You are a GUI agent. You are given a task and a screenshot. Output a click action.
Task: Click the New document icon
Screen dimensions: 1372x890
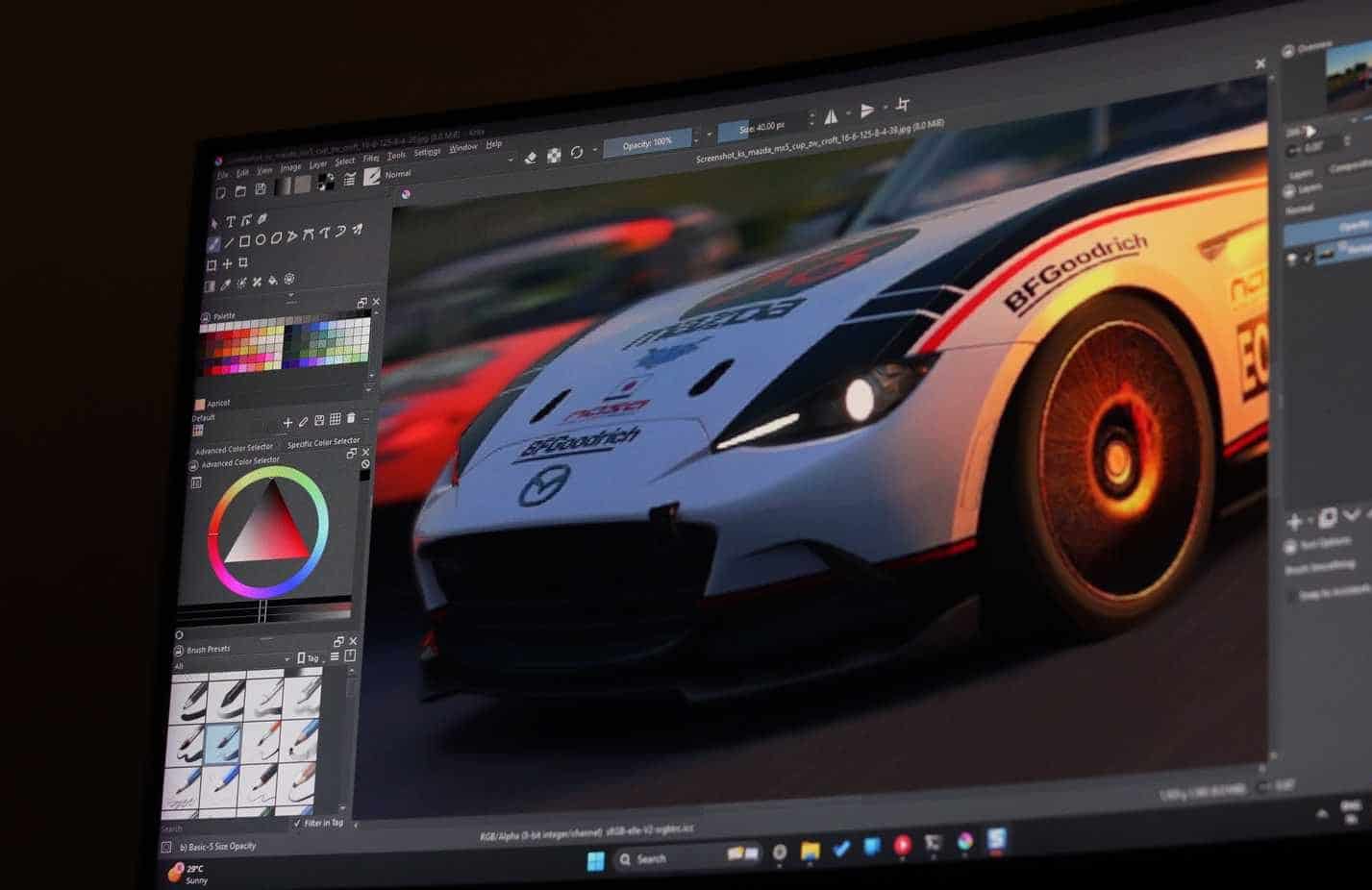pos(221,193)
